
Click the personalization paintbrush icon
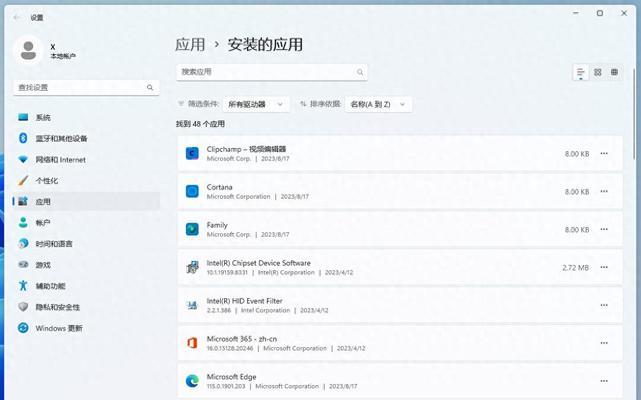23,180
